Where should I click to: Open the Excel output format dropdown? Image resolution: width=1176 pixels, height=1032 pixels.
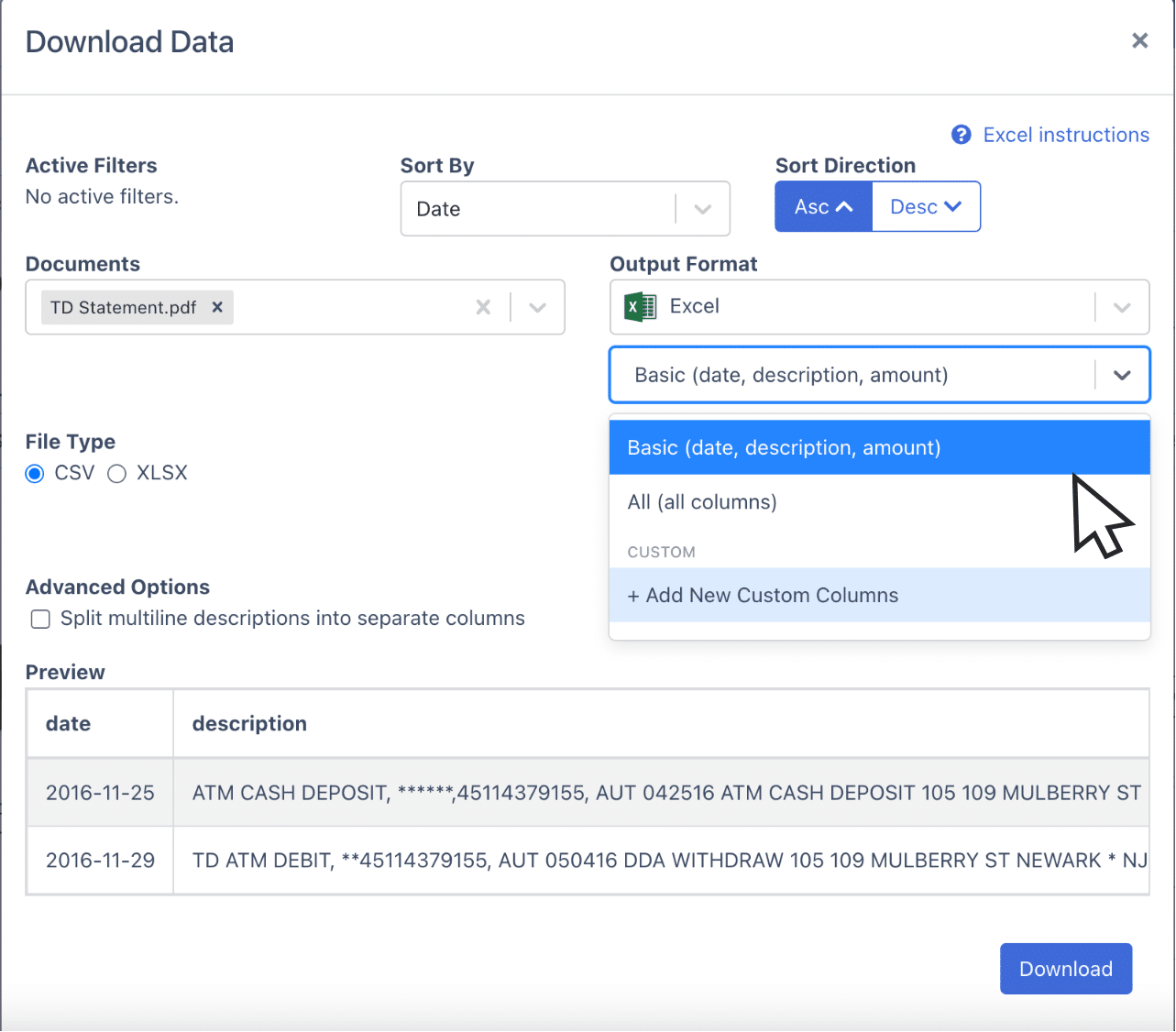pos(879,307)
